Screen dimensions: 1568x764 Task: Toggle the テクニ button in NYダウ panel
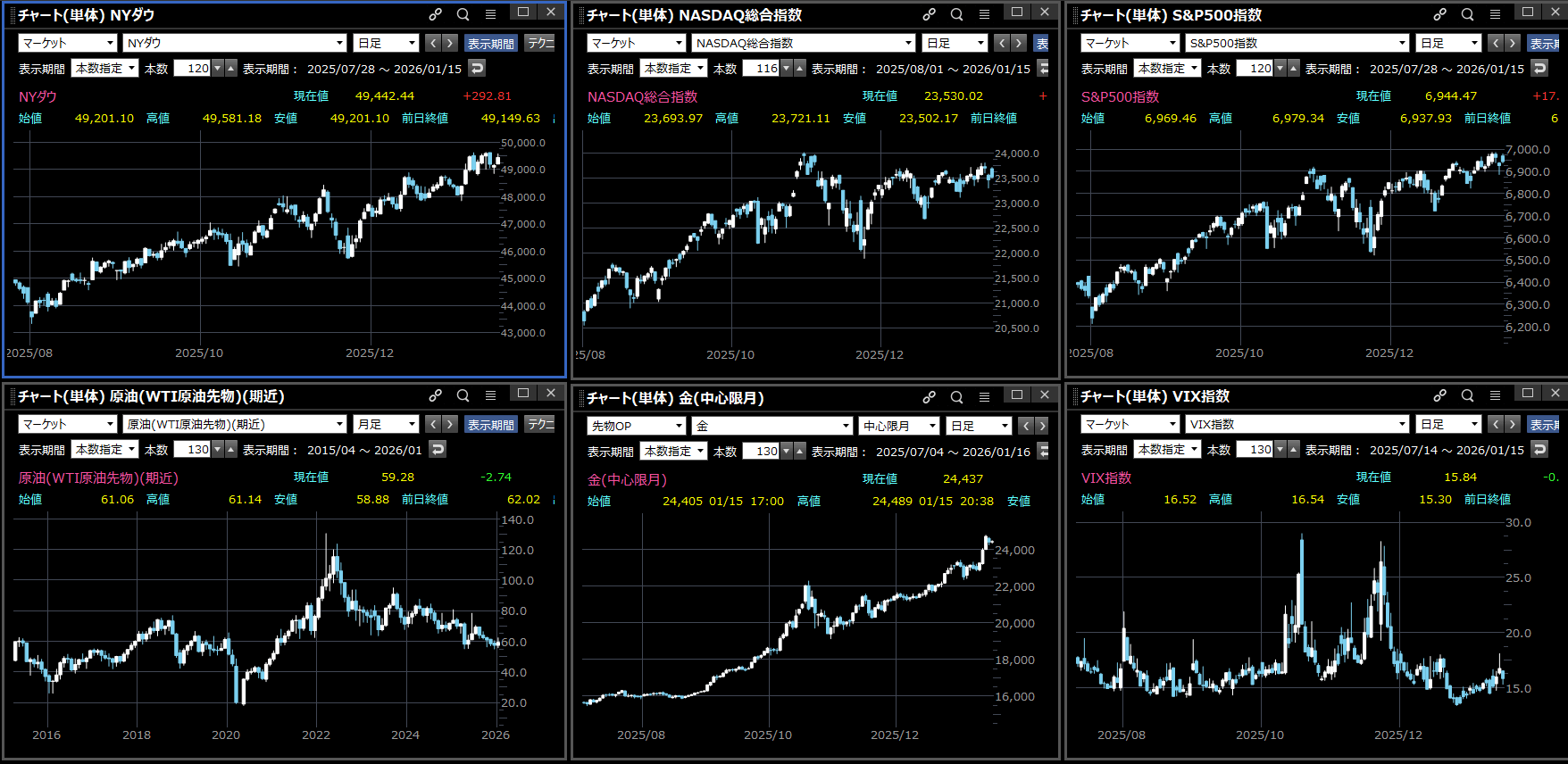[x=540, y=43]
